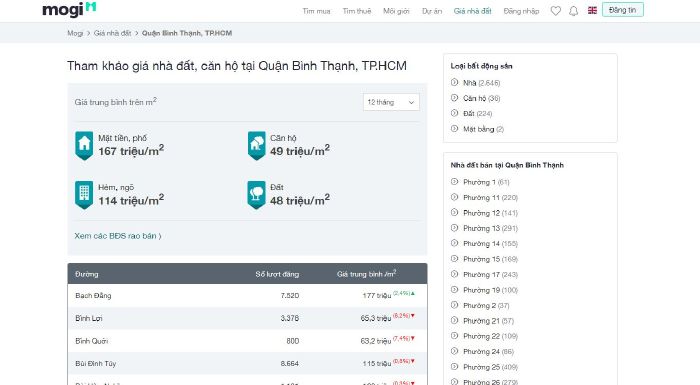Click the Đăng nhập link
700x385 pixels.
pyautogui.click(x=521, y=11)
